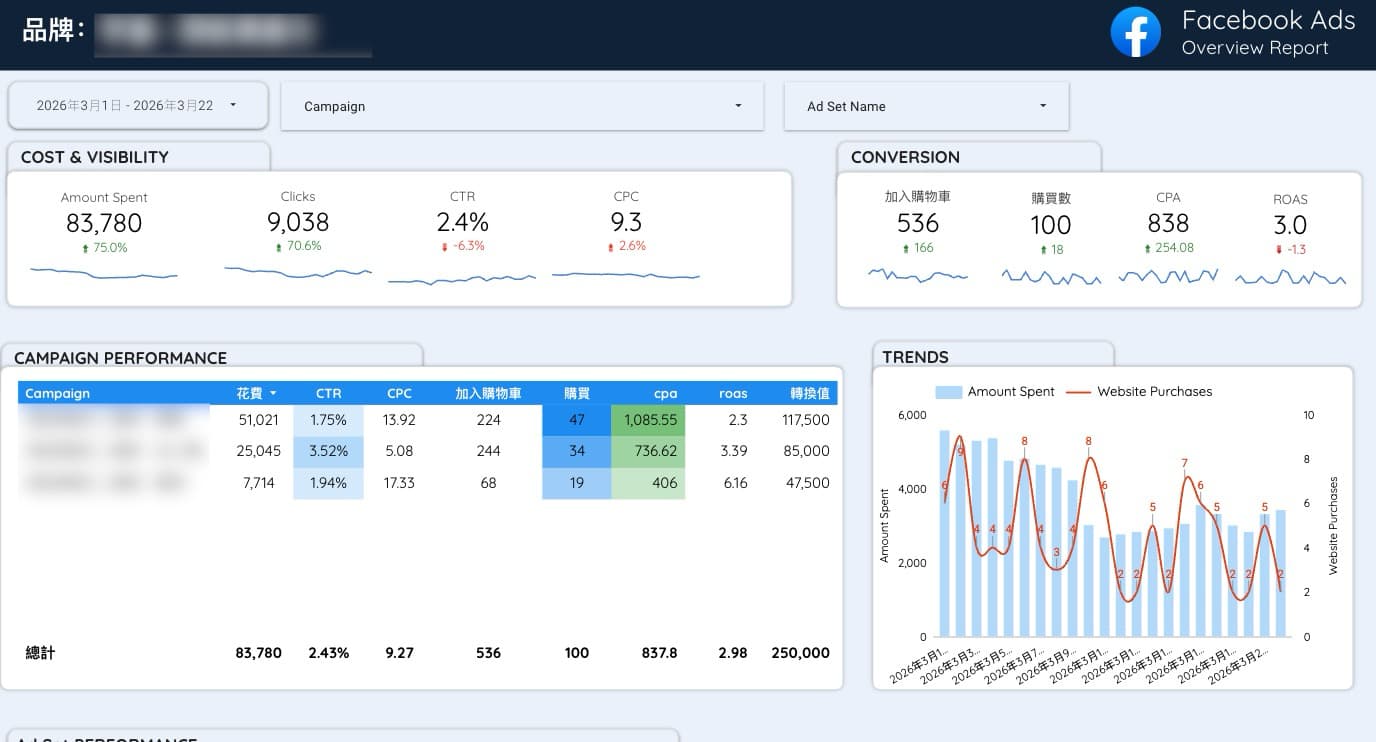This screenshot has height=742, width=1376.
Task: Click the 轉換值 column header
Action: coord(809,393)
